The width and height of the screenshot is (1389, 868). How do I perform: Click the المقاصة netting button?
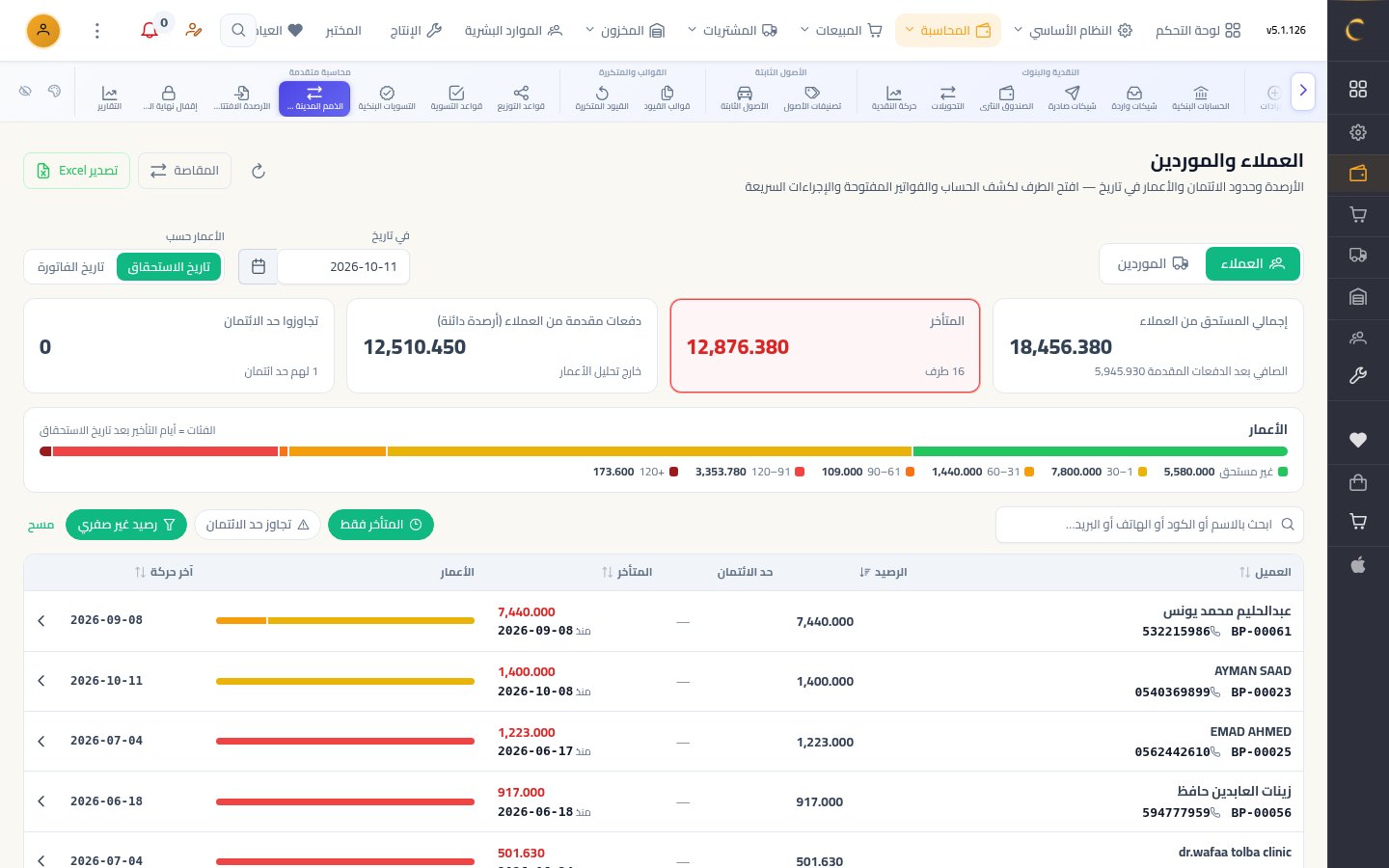184,171
